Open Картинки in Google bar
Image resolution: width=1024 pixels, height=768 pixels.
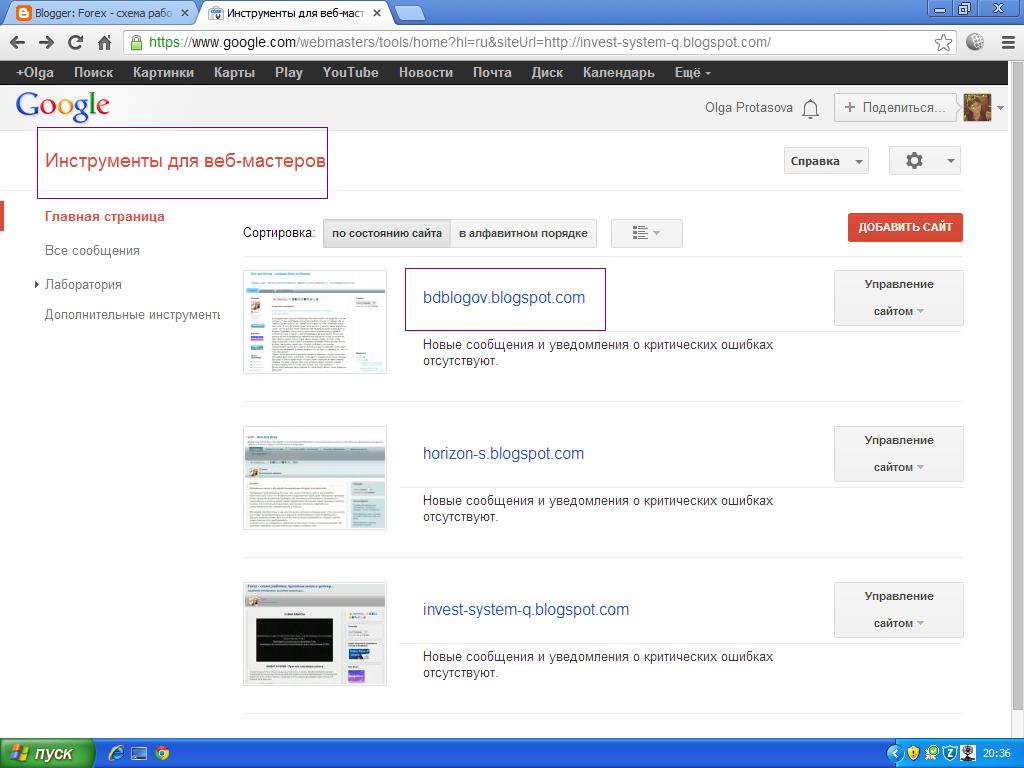tap(163, 72)
